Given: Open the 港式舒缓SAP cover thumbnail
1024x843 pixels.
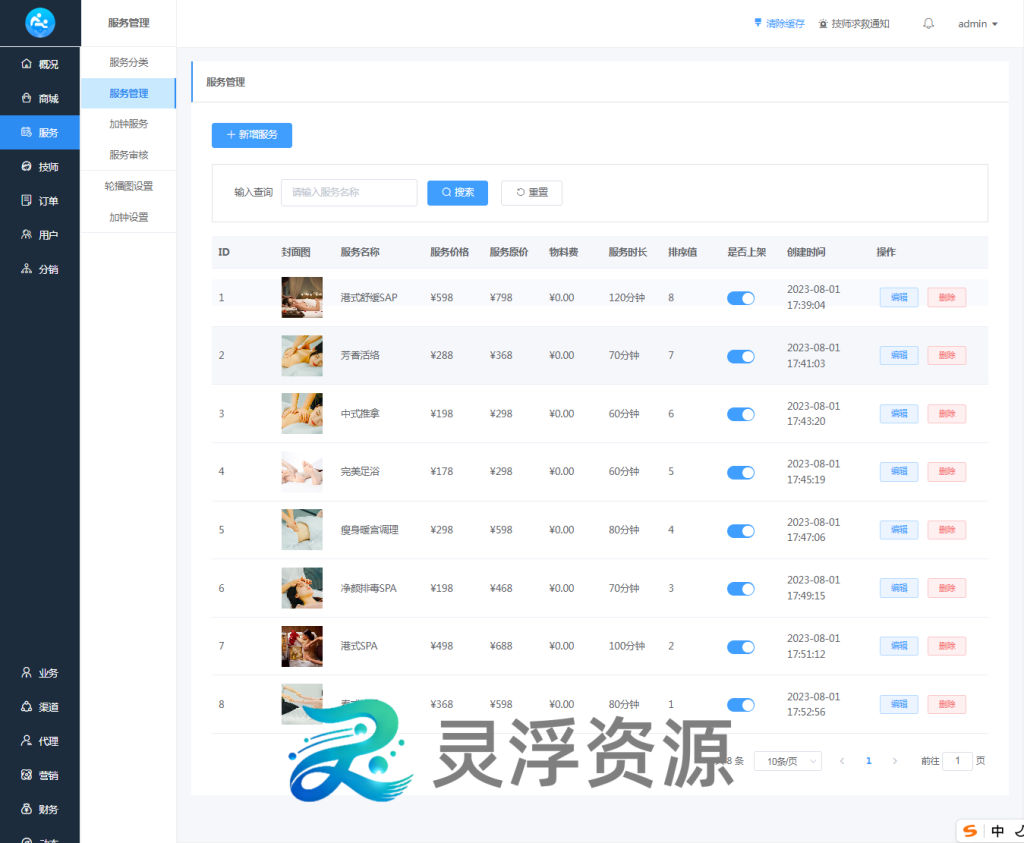Looking at the screenshot, I should [x=302, y=297].
